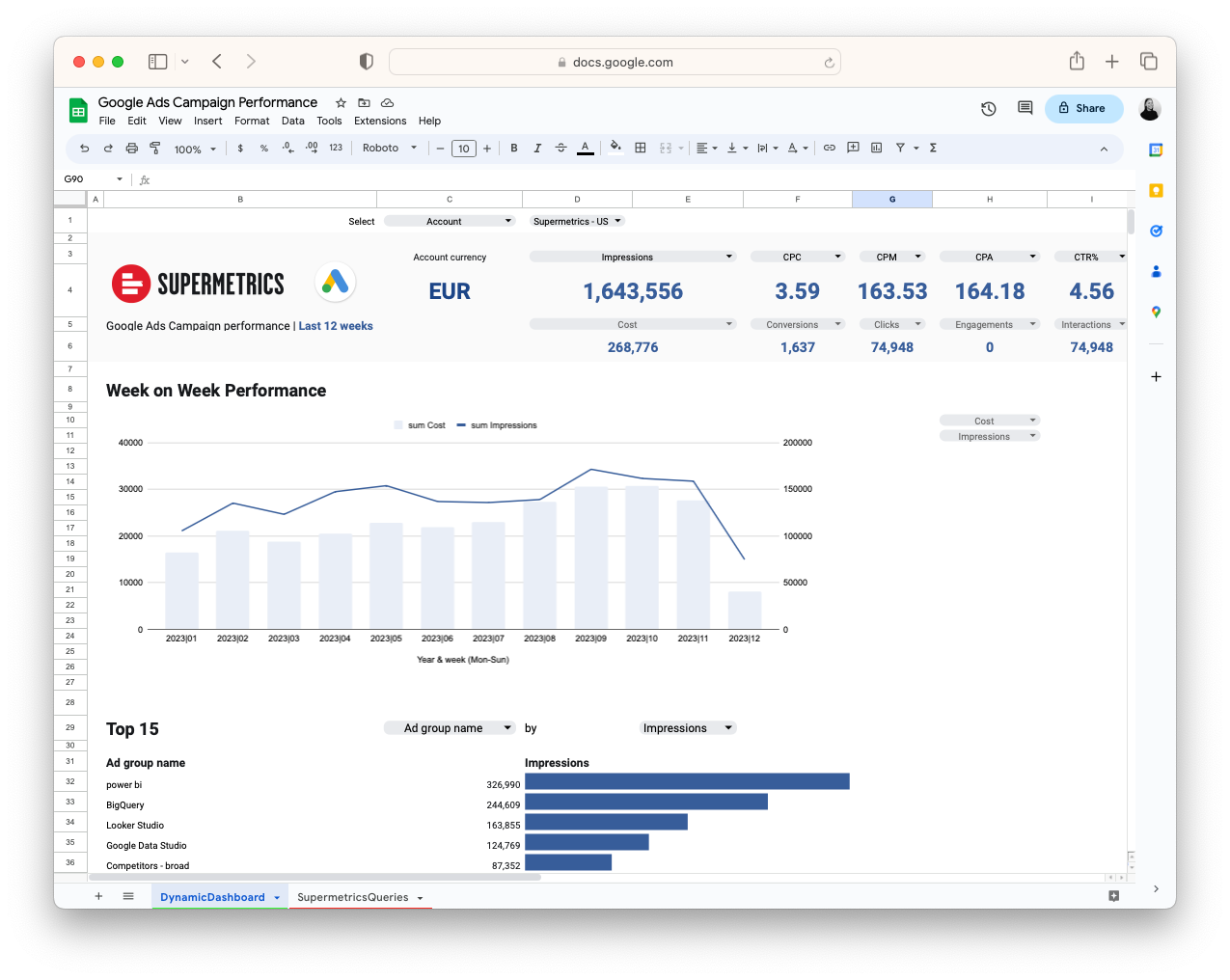The height and width of the screenshot is (980, 1230).
Task: Expand the Supermetrics - US account dropdown
Action: click(x=577, y=221)
